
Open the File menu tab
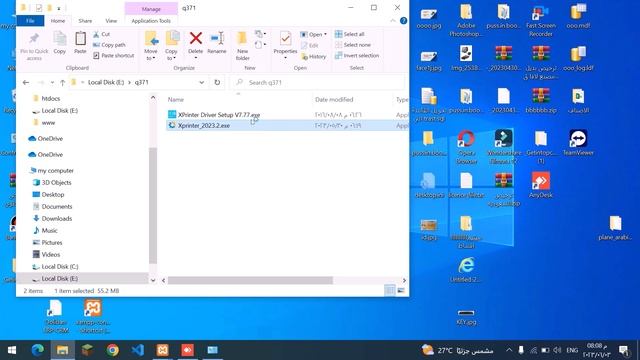point(30,21)
